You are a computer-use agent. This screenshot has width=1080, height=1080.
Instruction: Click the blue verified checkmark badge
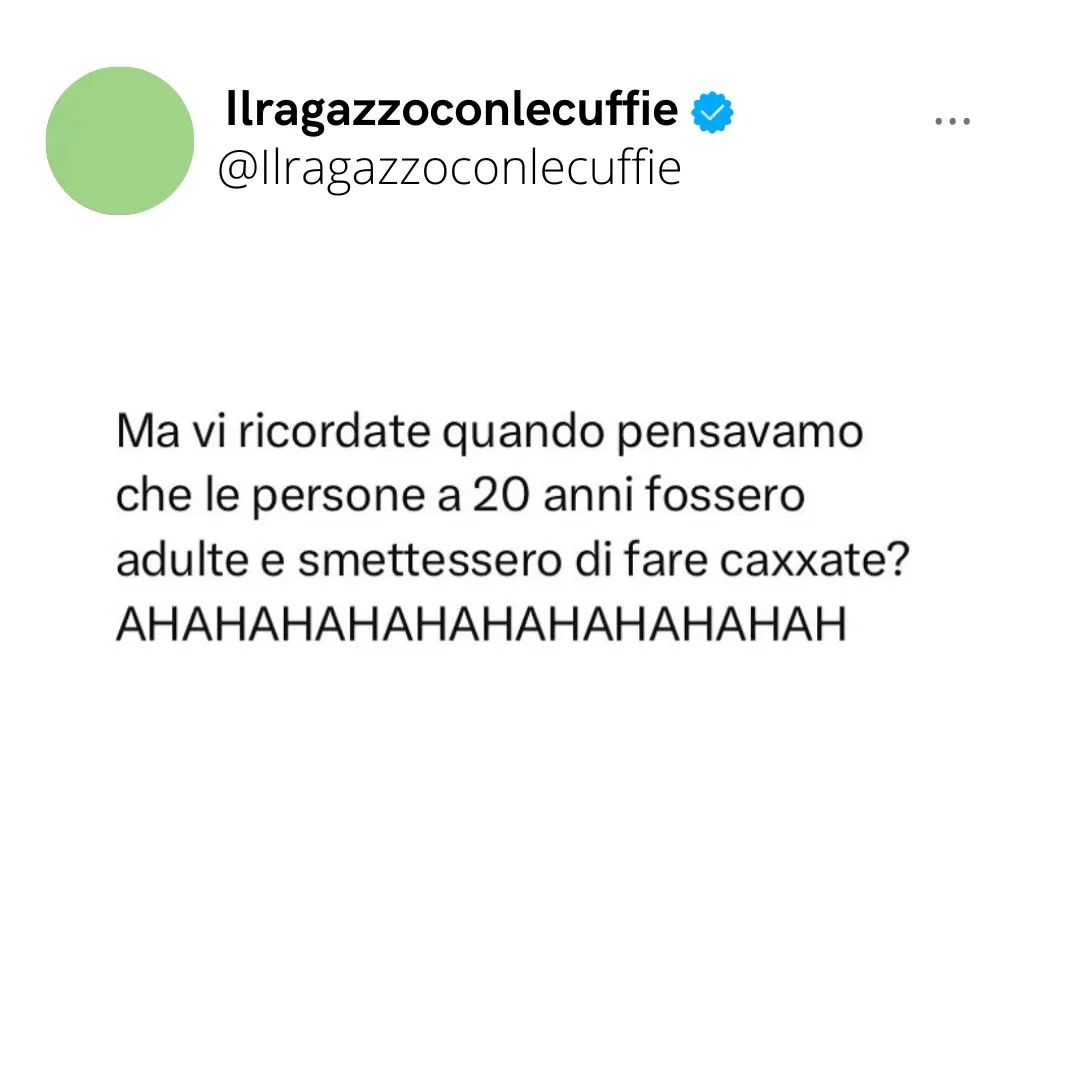click(x=712, y=112)
